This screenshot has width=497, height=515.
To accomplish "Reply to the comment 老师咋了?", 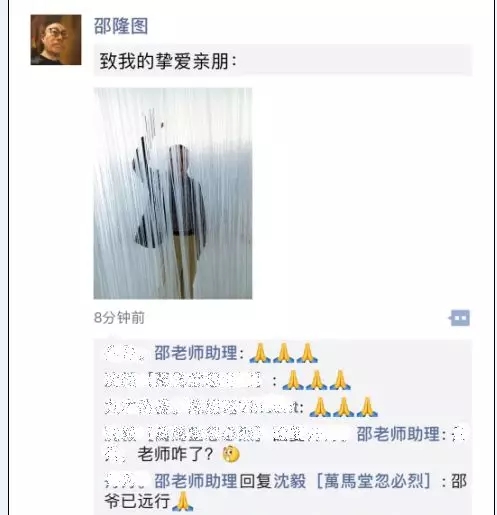I will point(175,454).
